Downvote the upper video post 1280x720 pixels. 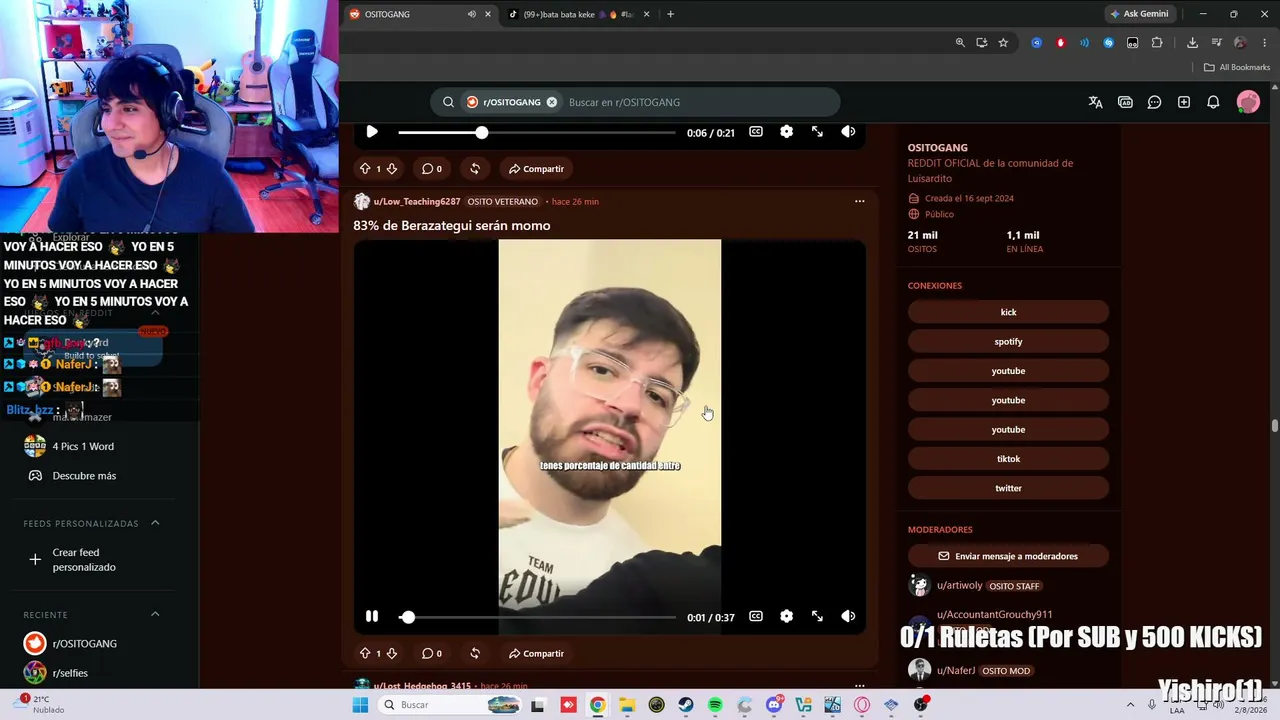click(x=391, y=169)
